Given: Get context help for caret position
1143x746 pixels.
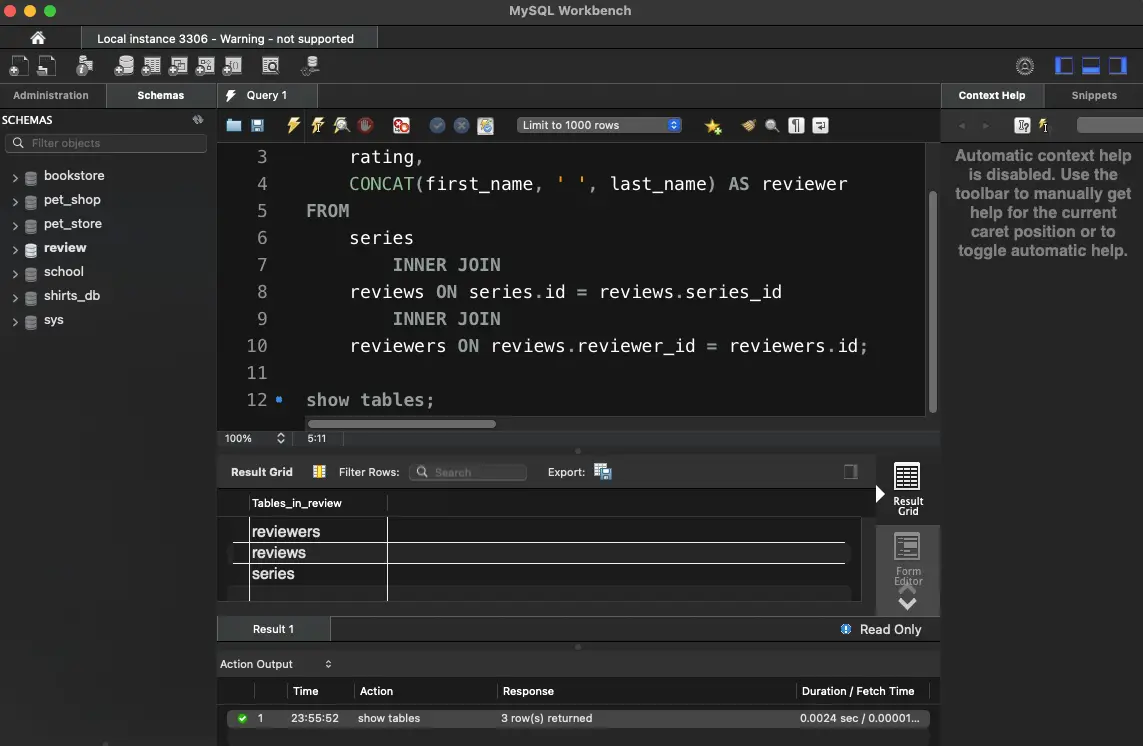Looking at the screenshot, I should tap(1022, 125).
